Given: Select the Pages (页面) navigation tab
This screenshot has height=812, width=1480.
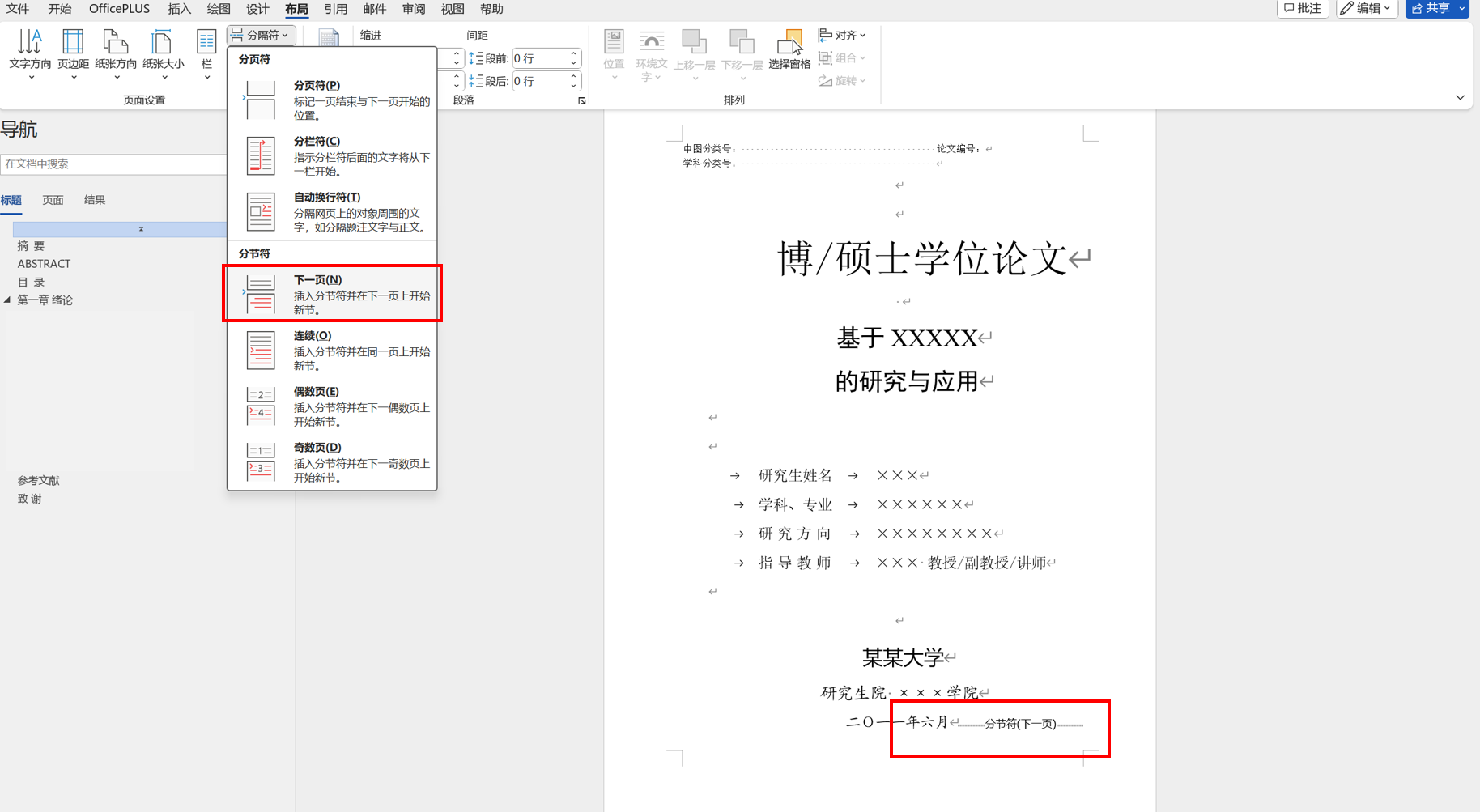Looking at the screenshot, I should click(x=53, y=200).
